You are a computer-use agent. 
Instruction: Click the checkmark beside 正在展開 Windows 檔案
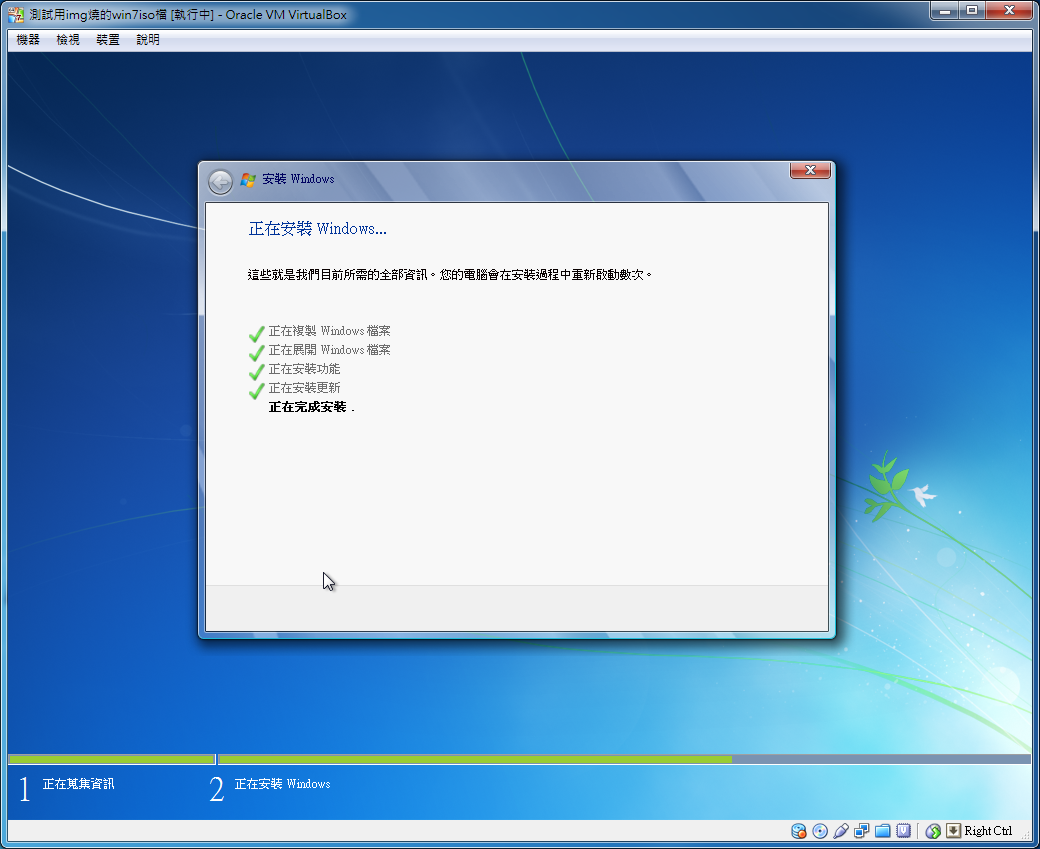257,352
